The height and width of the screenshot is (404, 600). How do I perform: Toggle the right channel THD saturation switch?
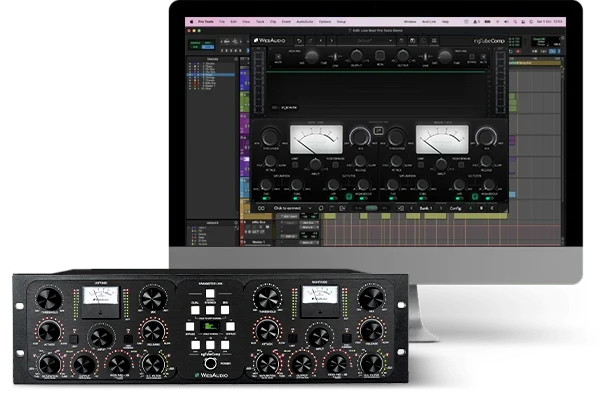click(x=392, y=198)
